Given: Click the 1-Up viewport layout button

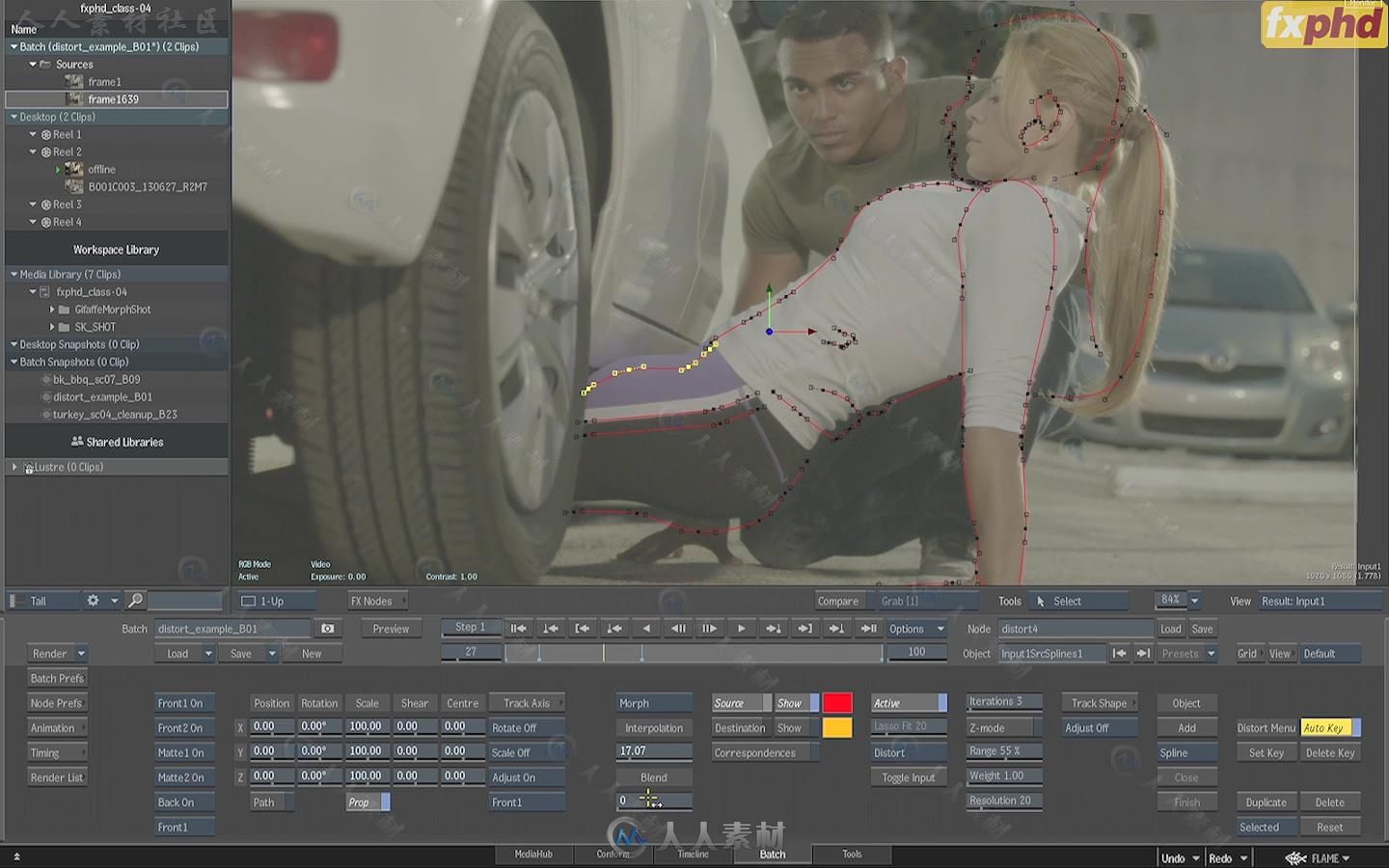Looking at the screenshot, I should (x=277, y=601).
